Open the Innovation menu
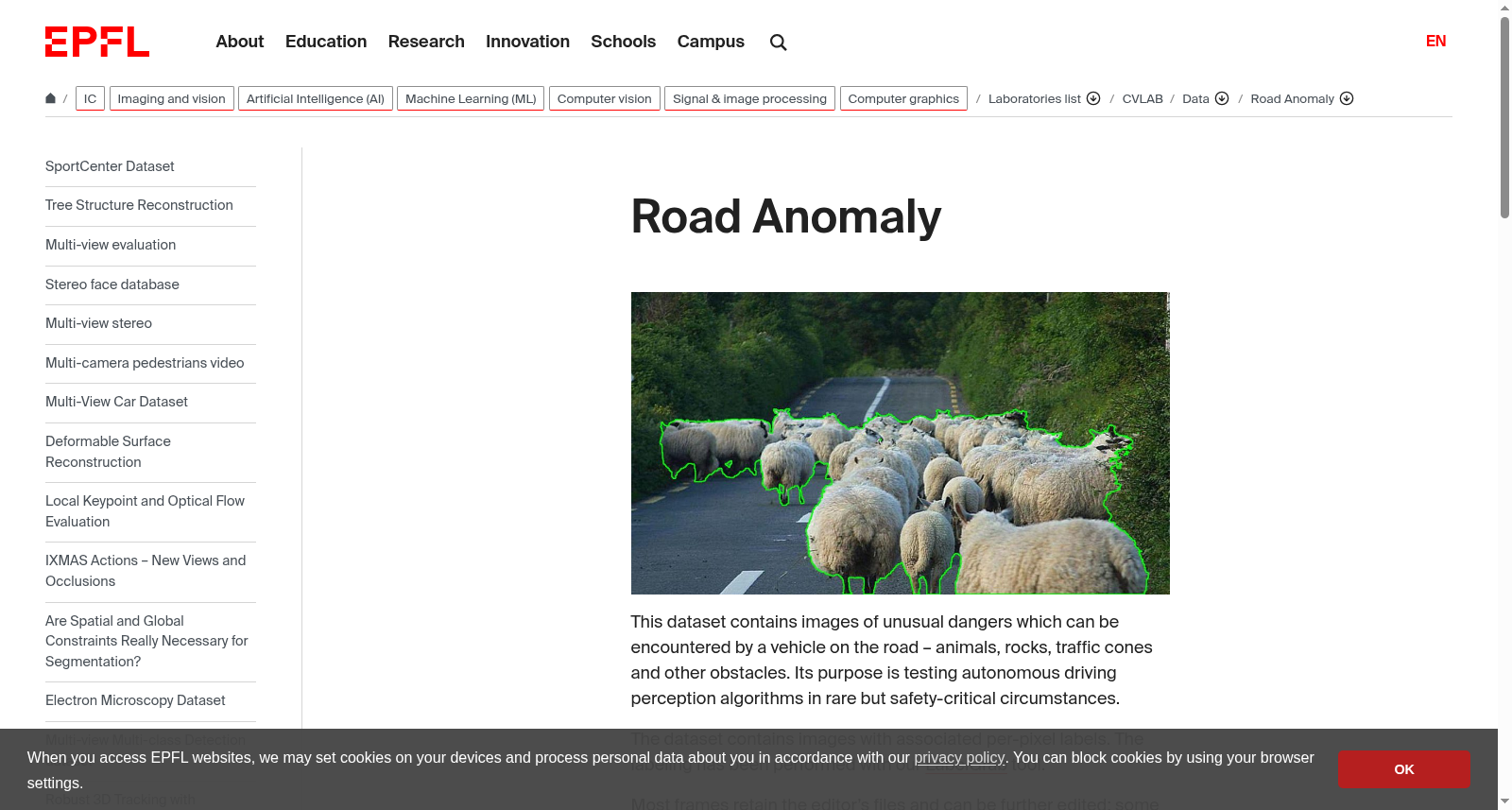Image resolution: width=1512 pixels, height=810 pixels. tap(527, 42)
